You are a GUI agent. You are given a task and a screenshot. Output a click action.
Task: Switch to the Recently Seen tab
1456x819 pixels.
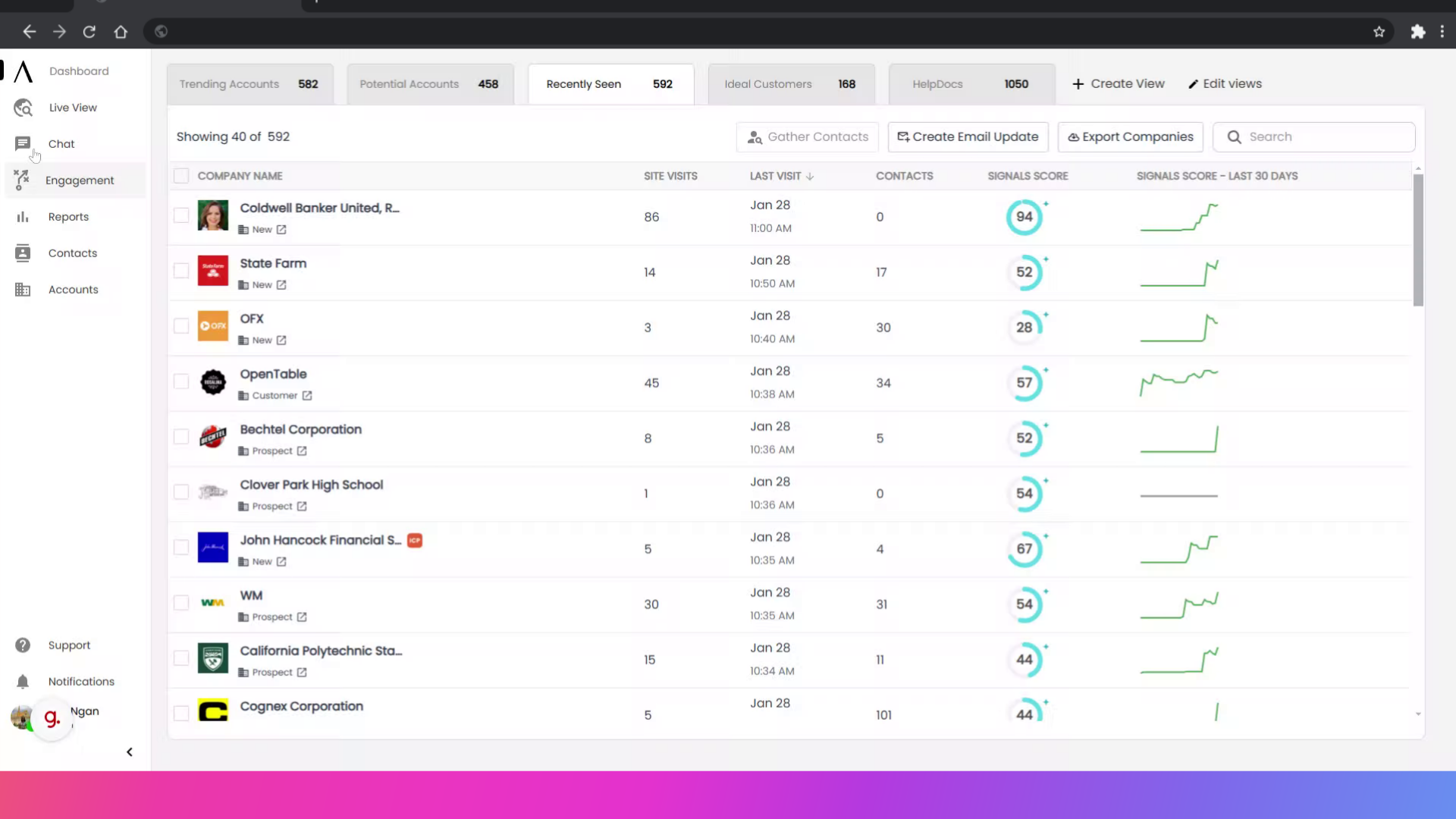coord(610,84)
